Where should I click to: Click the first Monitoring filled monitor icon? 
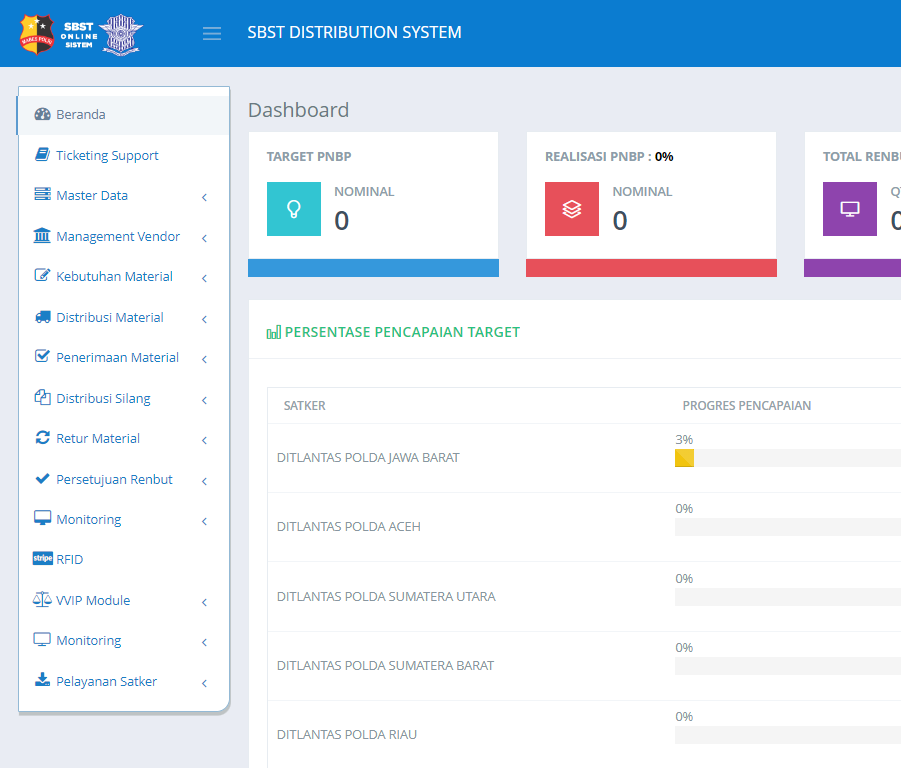point(43,518)
